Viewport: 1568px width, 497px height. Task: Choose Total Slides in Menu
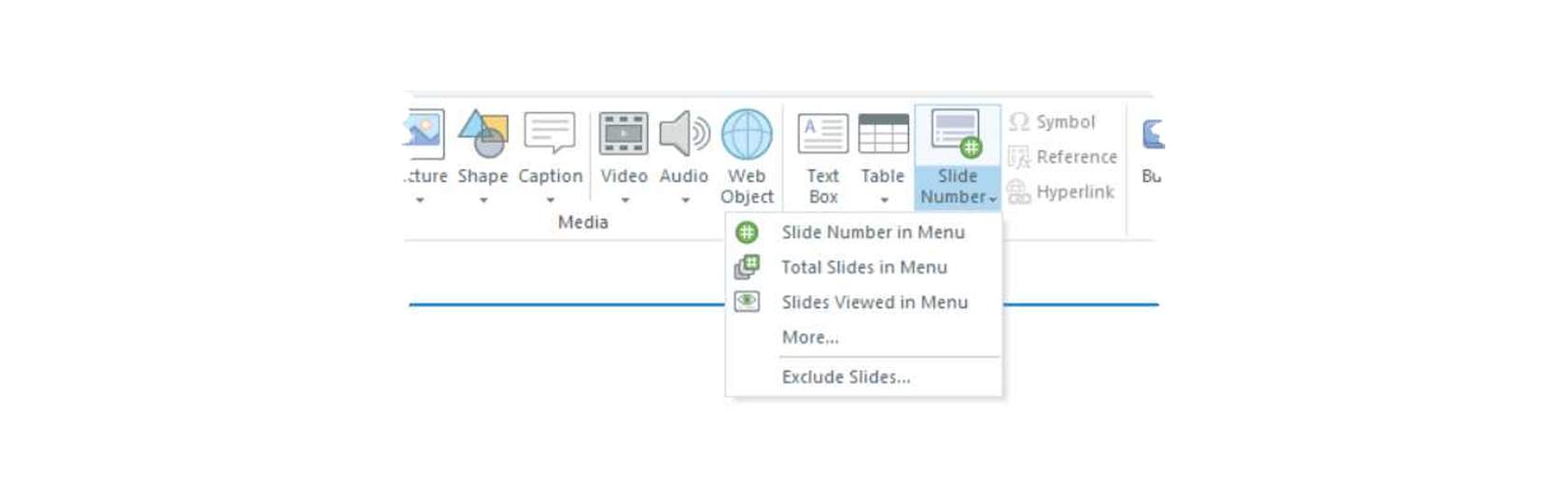click(863, 267)
